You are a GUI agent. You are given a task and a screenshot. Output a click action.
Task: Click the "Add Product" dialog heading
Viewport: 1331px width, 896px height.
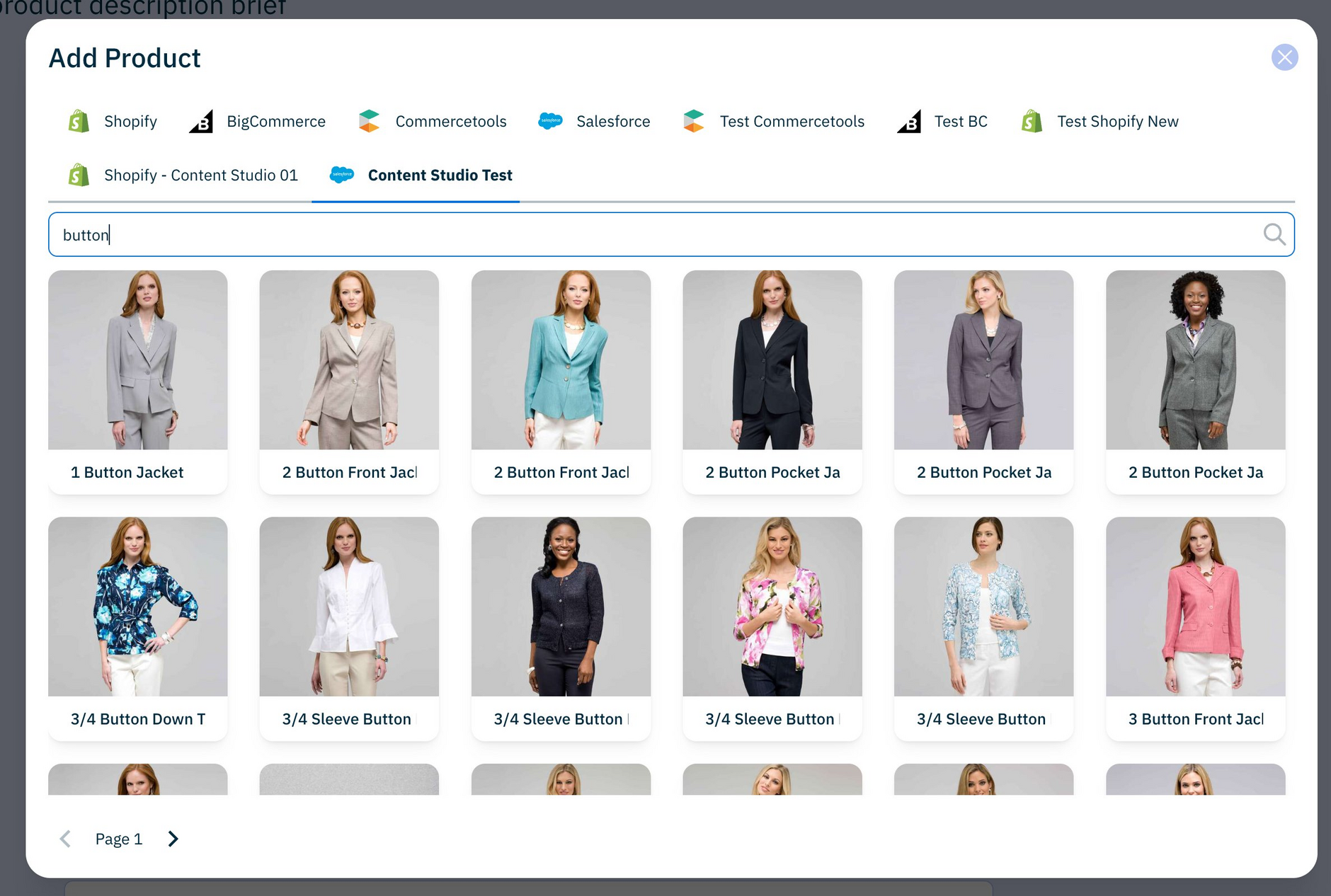(x=125, y=58)
